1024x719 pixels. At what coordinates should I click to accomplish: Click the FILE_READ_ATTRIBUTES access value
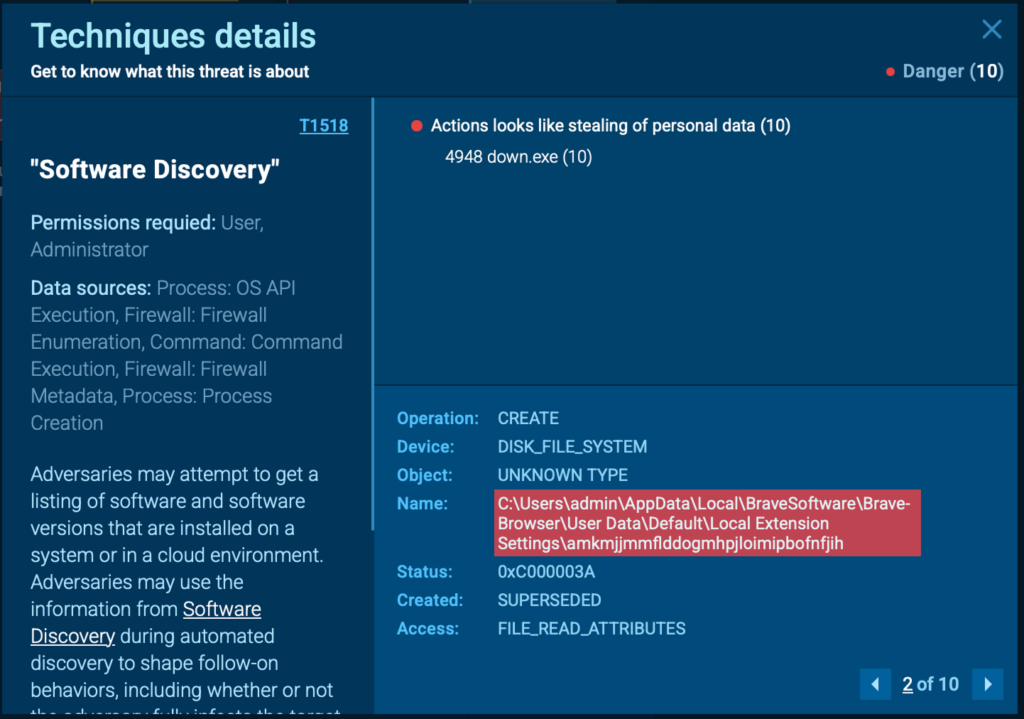tap(591, 629)
